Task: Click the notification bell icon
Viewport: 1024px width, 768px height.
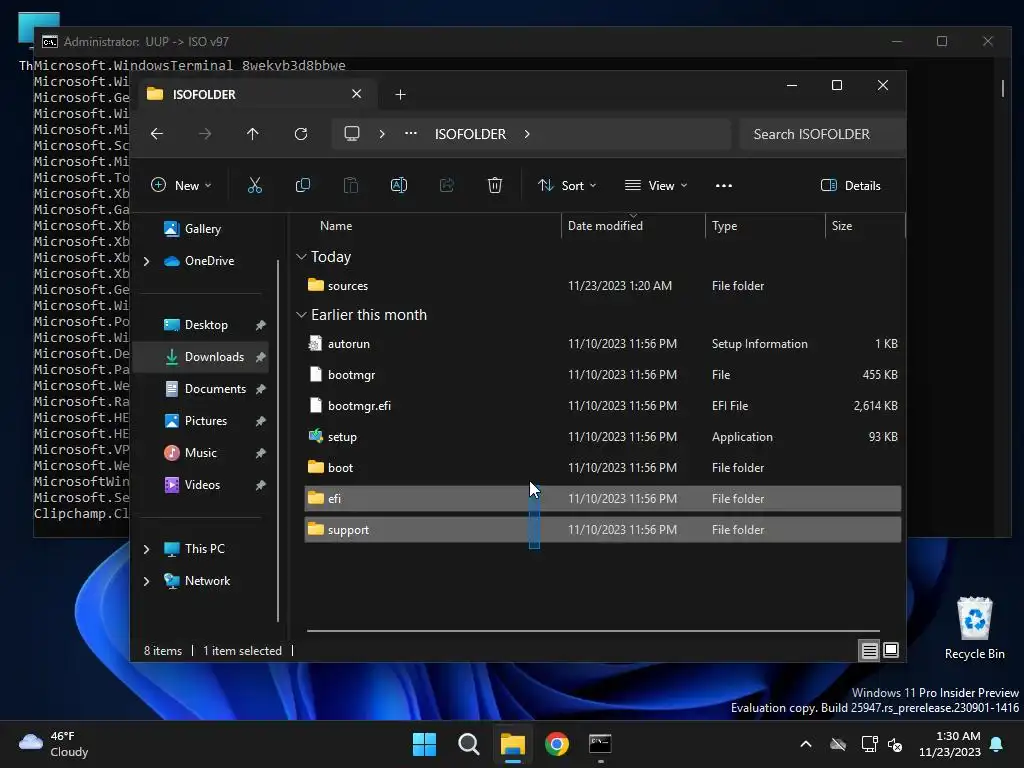Action: (x=997, y=744)
